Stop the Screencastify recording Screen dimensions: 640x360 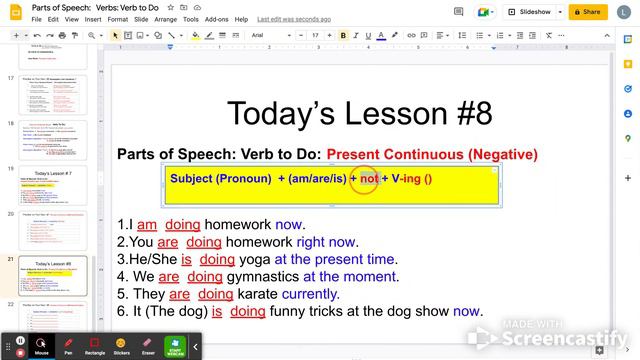point(20,353)
